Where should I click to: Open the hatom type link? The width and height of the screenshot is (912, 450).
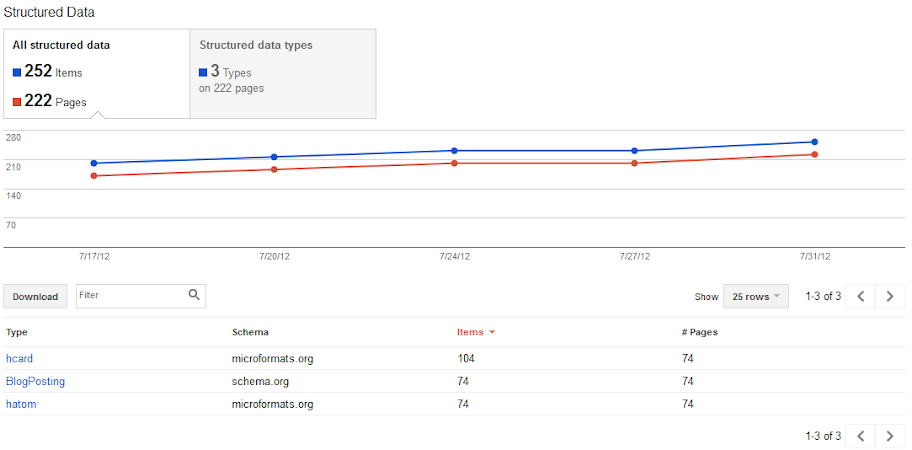pyautogui.click(x=21, y=404)
